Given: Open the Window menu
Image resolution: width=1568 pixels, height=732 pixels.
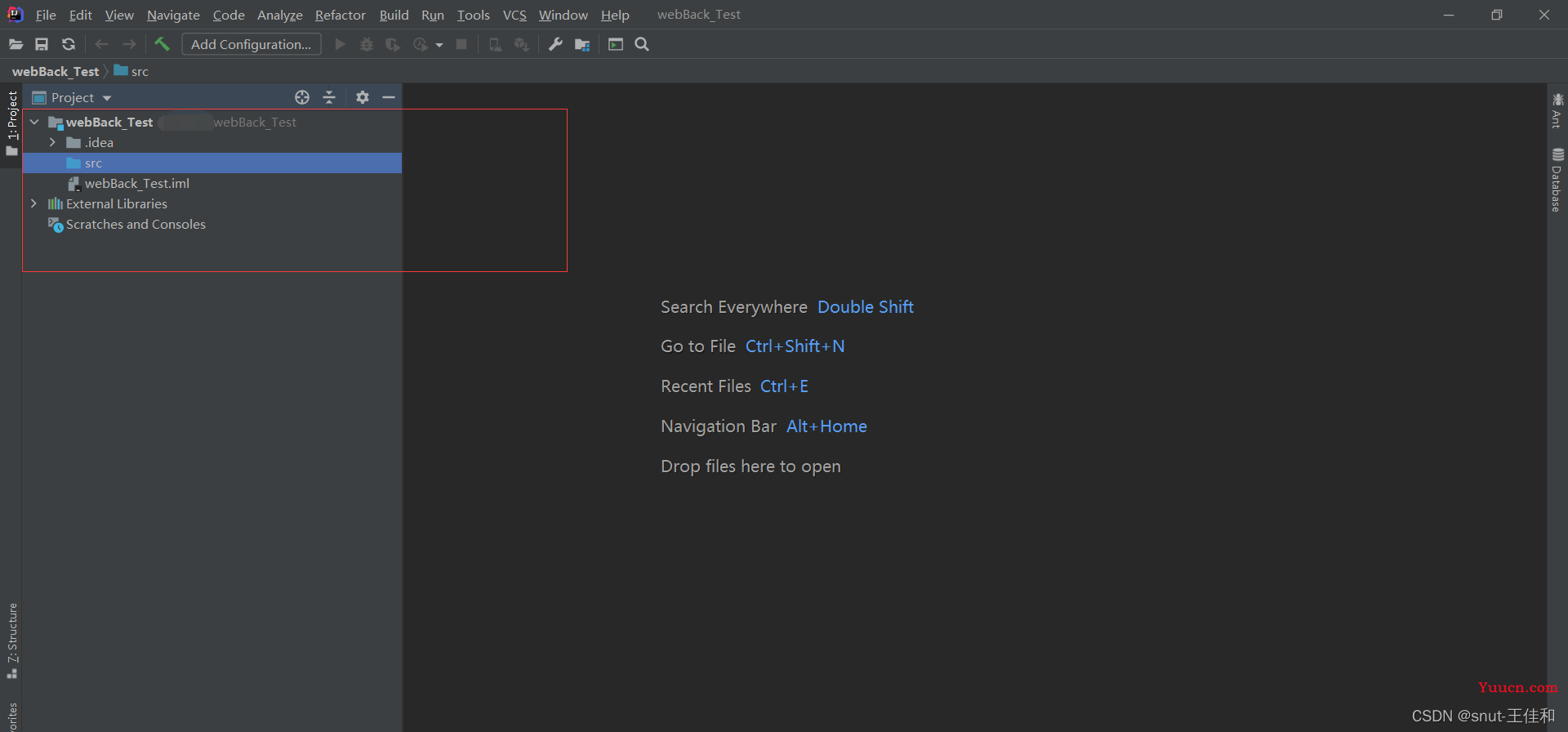Looking at the screenshot, I should (x=563, y=15).
